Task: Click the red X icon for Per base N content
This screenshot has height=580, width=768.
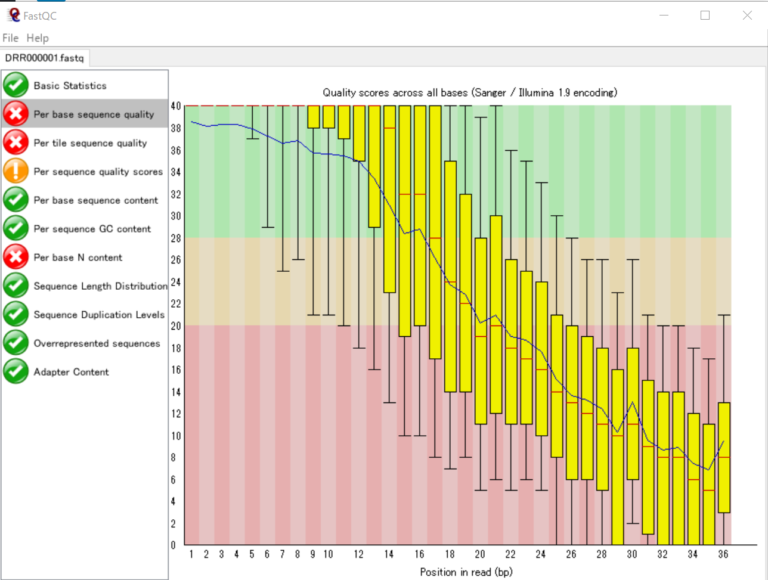Action: (x=16, y=257)
